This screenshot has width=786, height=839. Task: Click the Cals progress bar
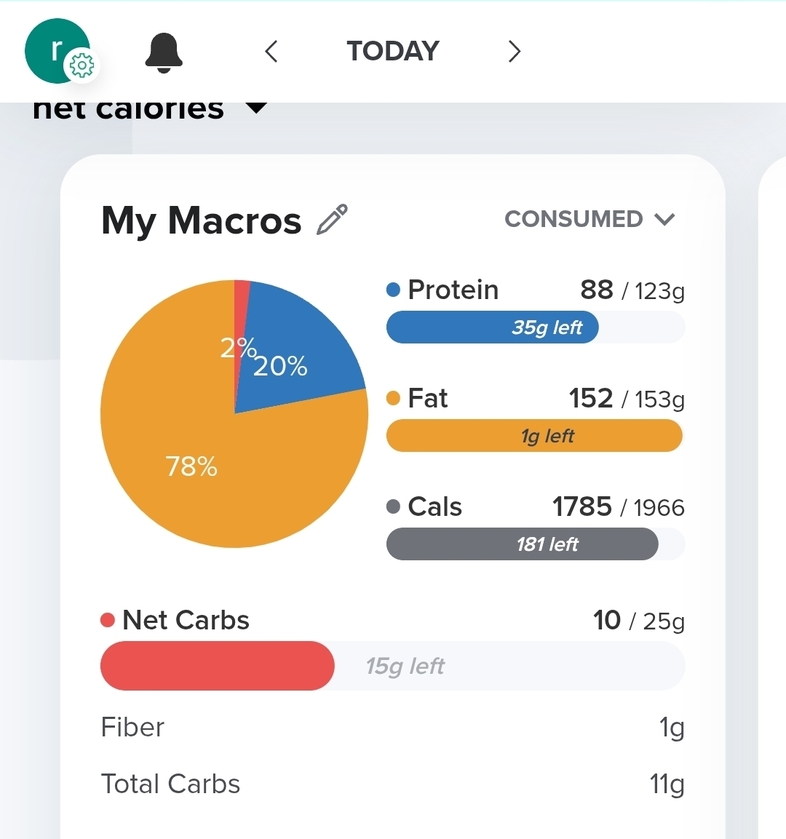(535, 544)
